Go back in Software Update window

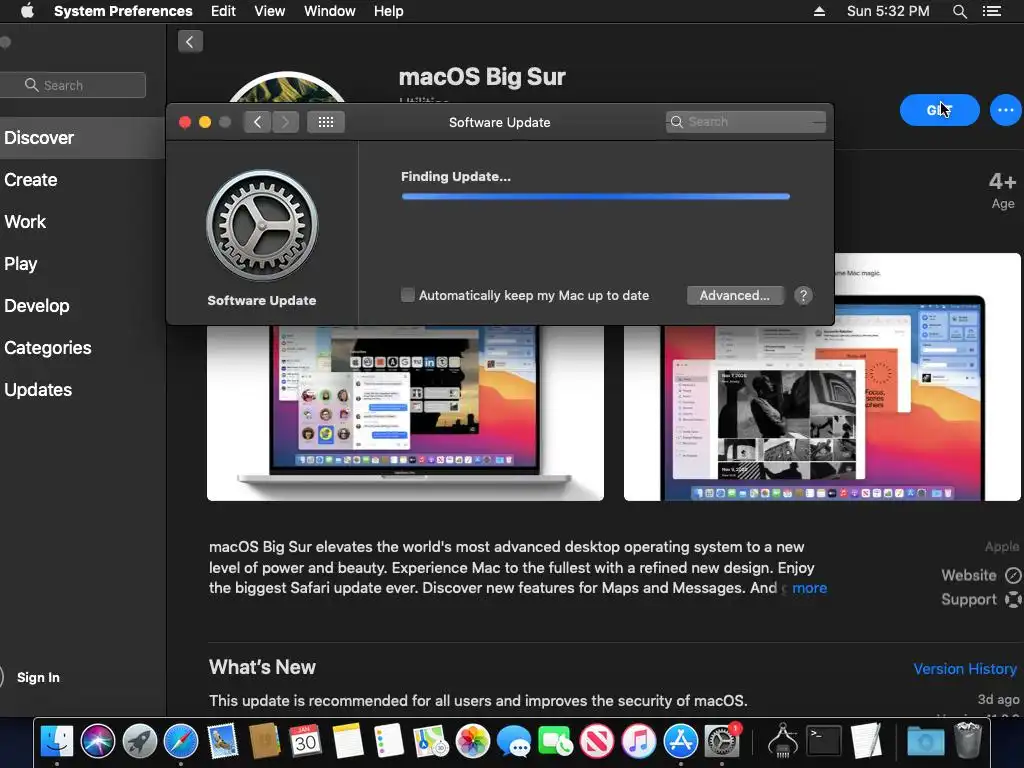[x=257, y=122]
